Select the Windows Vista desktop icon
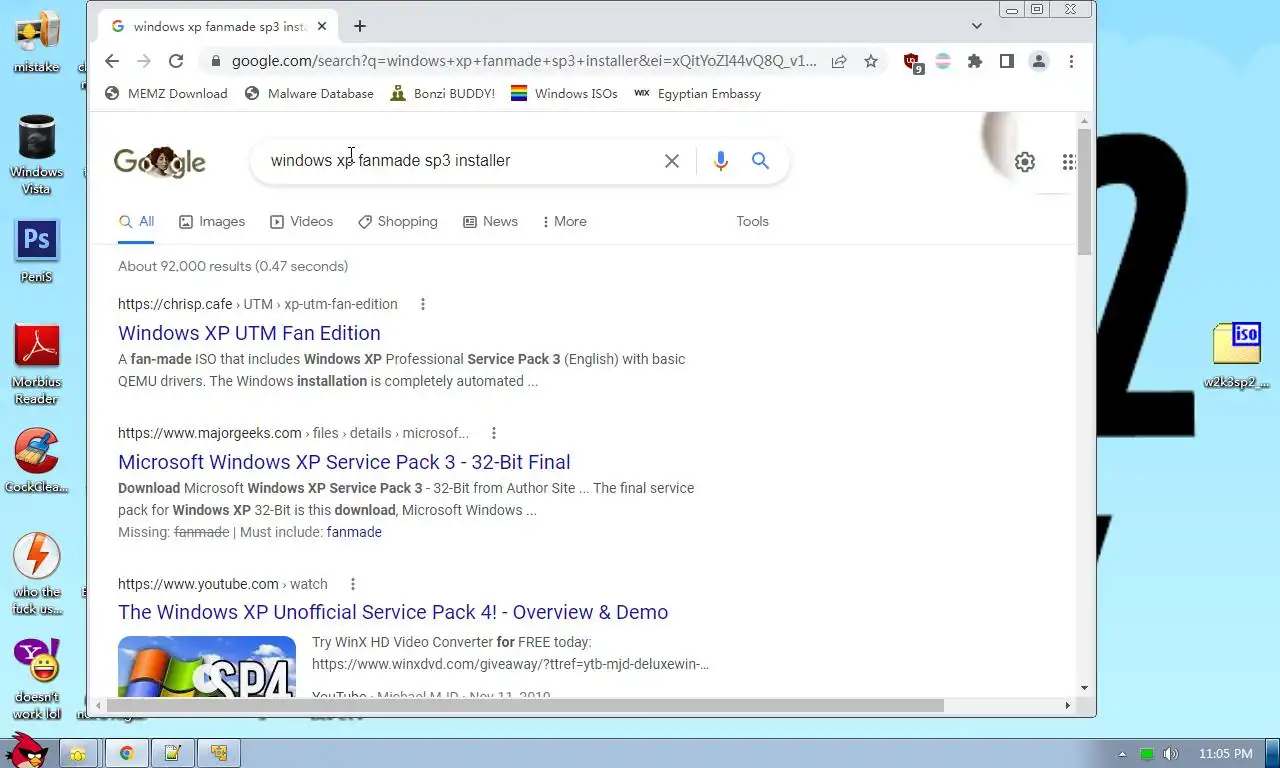The height and width of the screenshot is (768, 1280). pos(37,154)
